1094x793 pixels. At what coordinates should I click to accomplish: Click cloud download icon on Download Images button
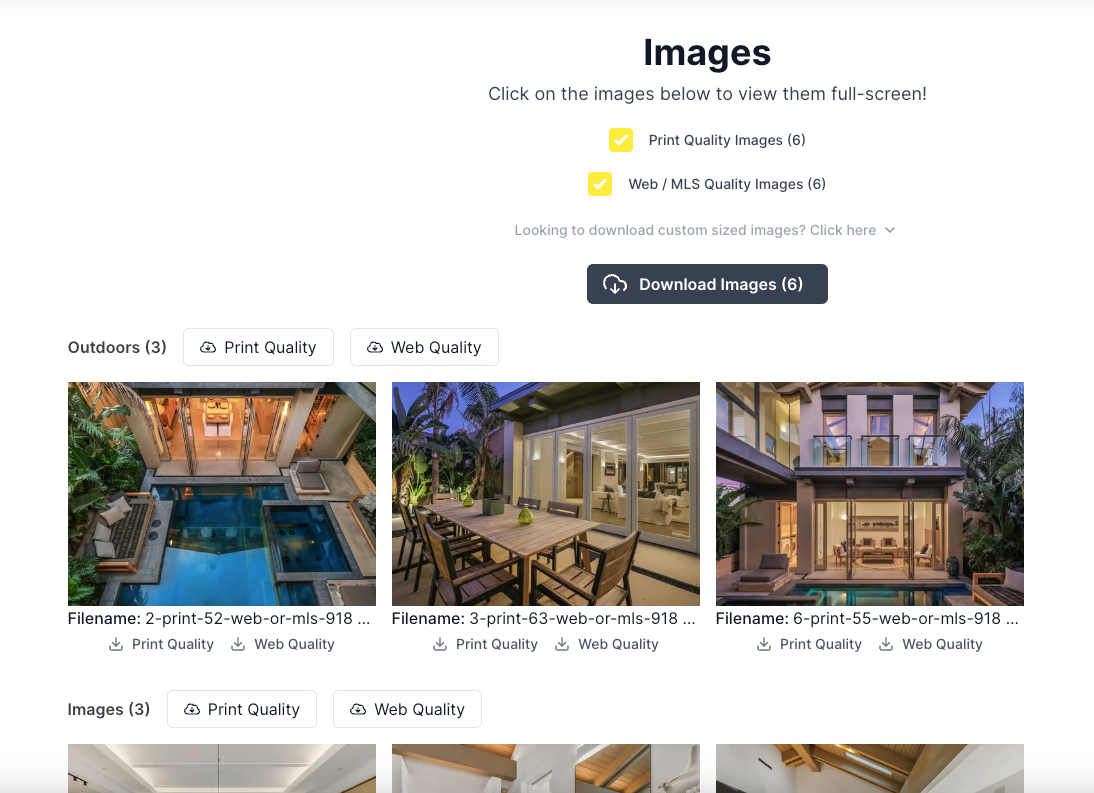615,284
